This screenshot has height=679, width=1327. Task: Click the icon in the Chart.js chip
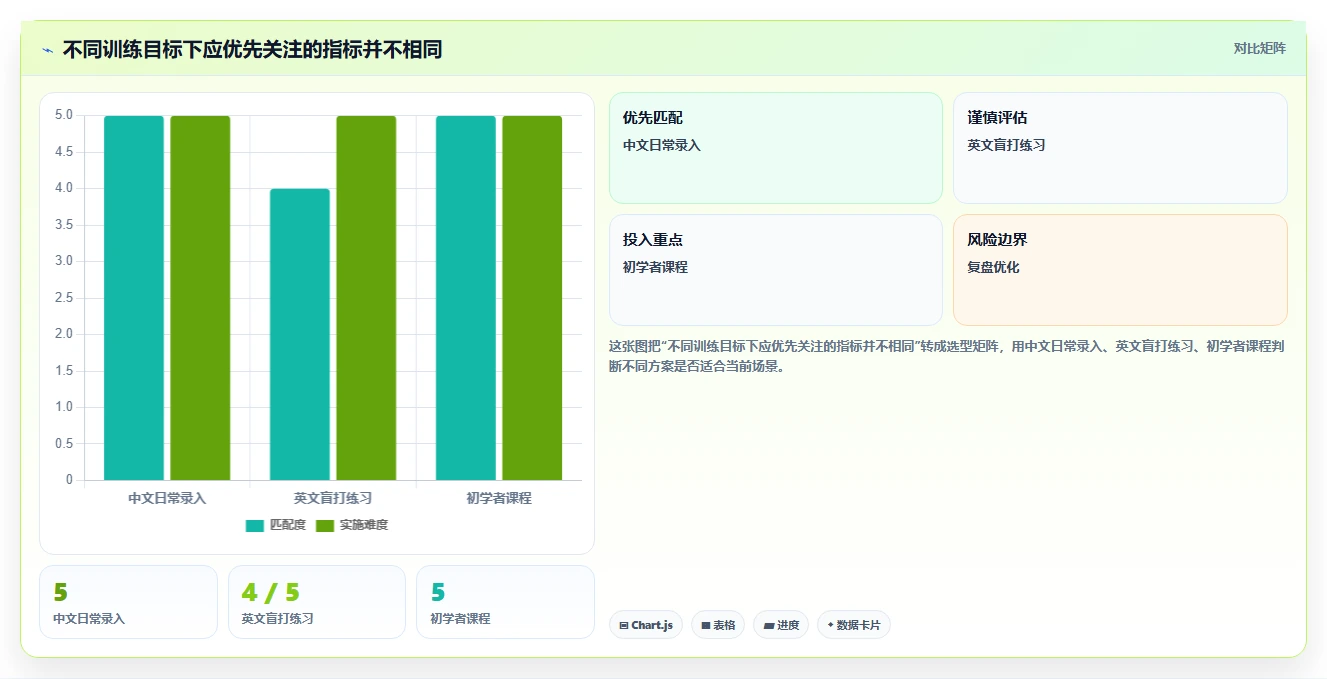624,626
